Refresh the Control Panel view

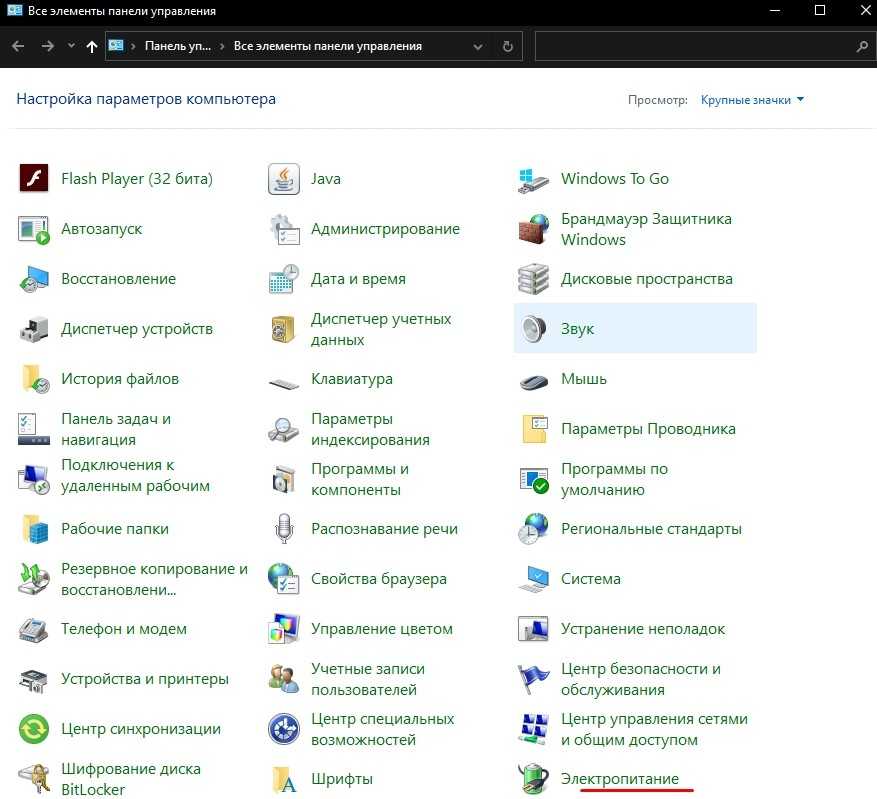508,46
